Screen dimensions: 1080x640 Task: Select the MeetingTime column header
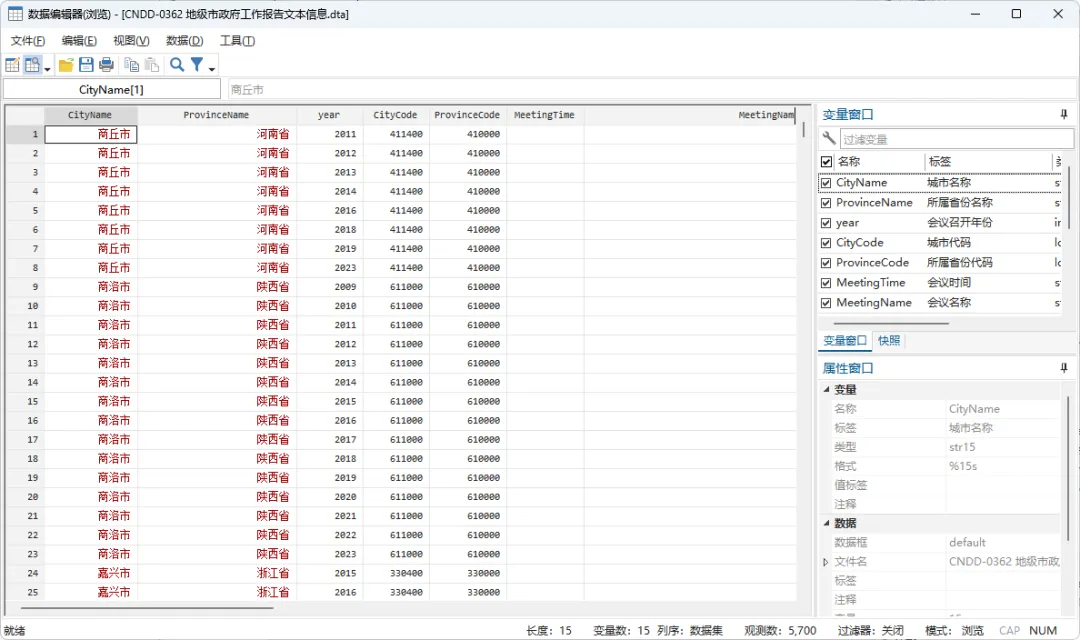point(544,115)
